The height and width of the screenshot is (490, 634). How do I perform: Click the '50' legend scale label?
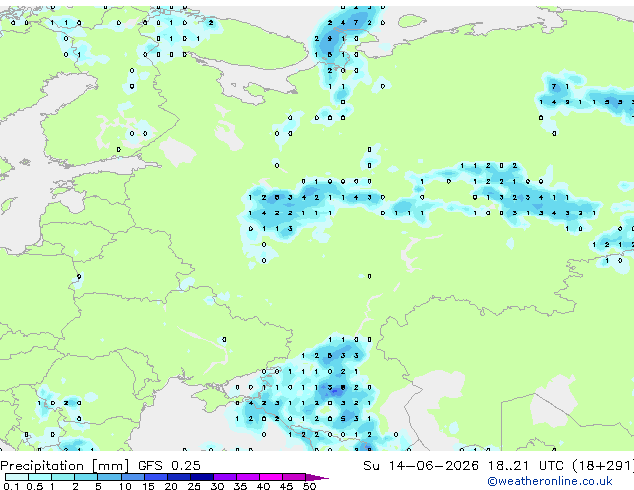pyautogui.click(x=309, y=486)
